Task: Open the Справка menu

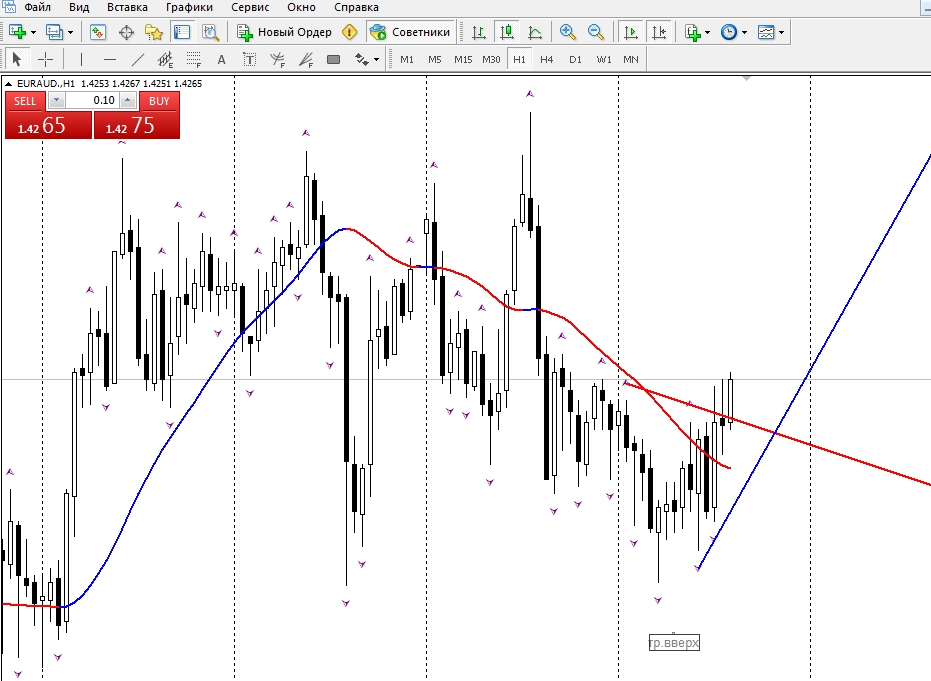Action: click(356, 7)
